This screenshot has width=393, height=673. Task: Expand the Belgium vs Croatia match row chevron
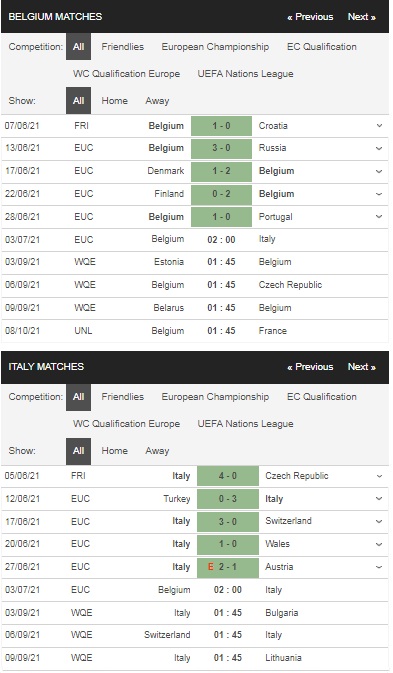[x=379, y=126]
